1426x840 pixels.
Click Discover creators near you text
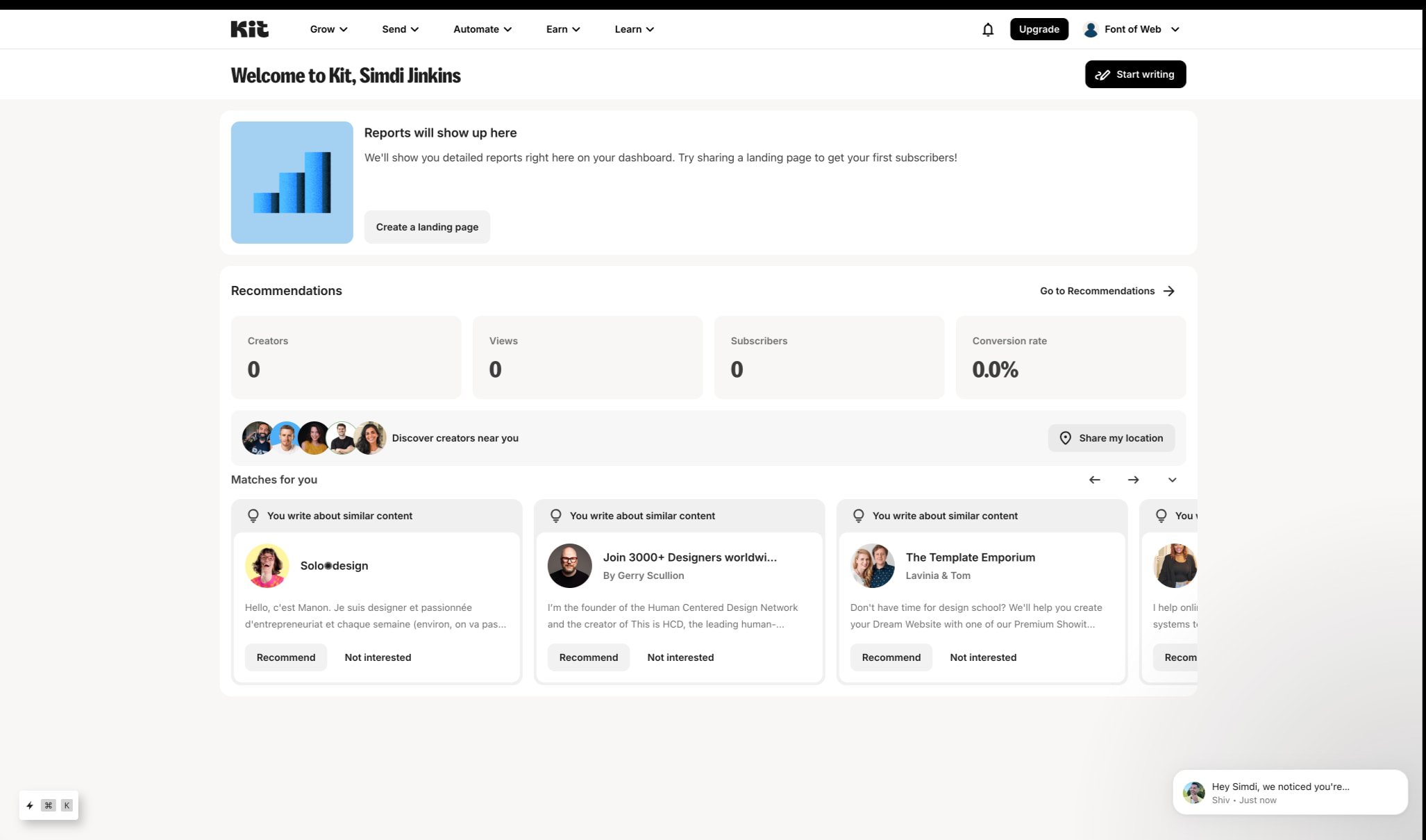pos(455,438)
